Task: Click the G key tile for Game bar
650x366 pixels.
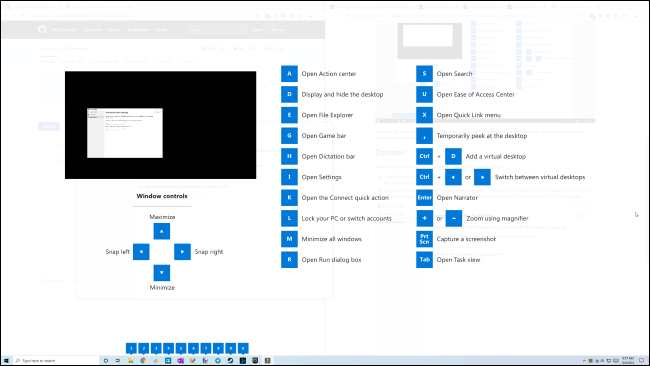Action: (289, 136)
